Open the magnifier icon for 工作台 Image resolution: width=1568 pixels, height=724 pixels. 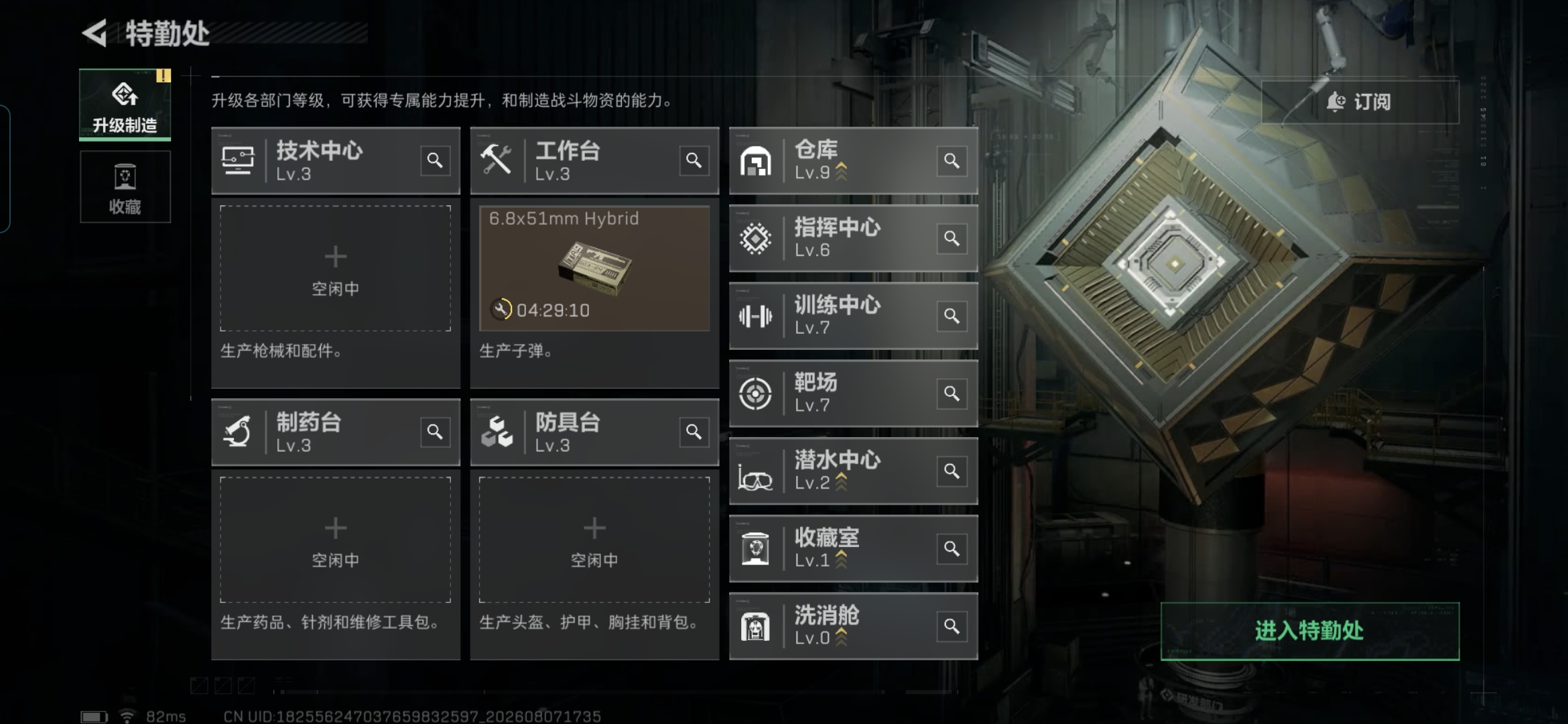click(x=694, y=161)
